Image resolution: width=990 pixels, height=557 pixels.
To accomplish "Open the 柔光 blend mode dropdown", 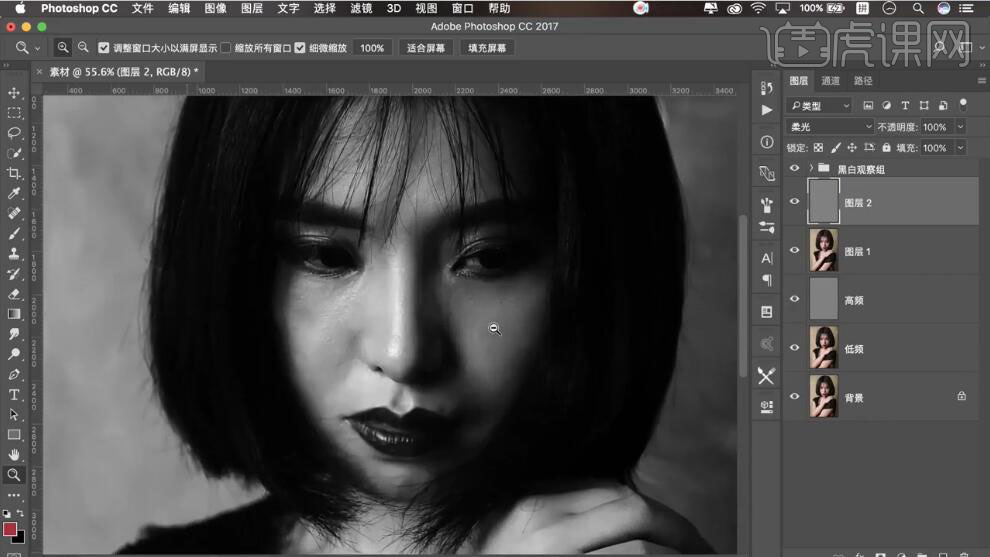I will point(829,127).
